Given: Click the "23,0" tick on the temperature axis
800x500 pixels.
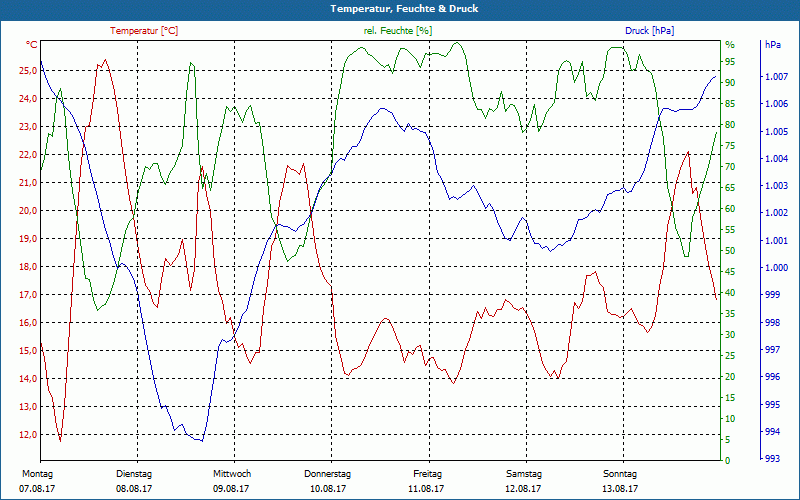Looking at the screenshot, I should [x=28, y=127].
